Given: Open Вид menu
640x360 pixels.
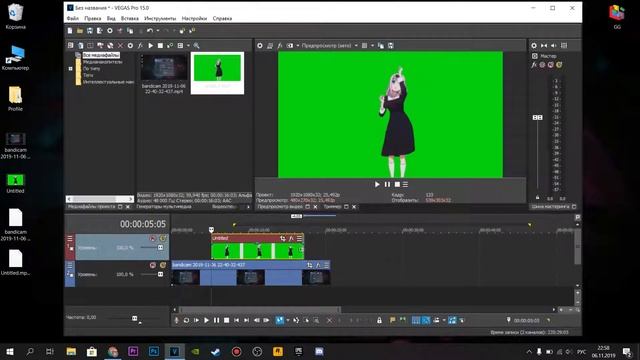Looking at the screenshot, I should click(x=111, y=18).
